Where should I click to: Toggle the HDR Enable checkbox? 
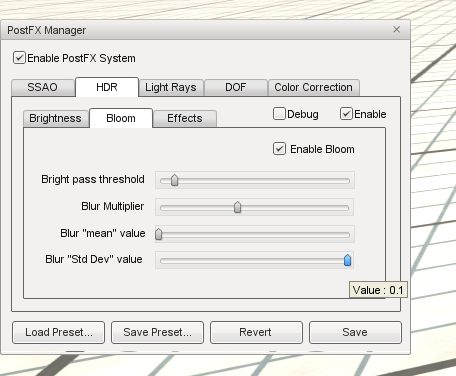point(346,114)
